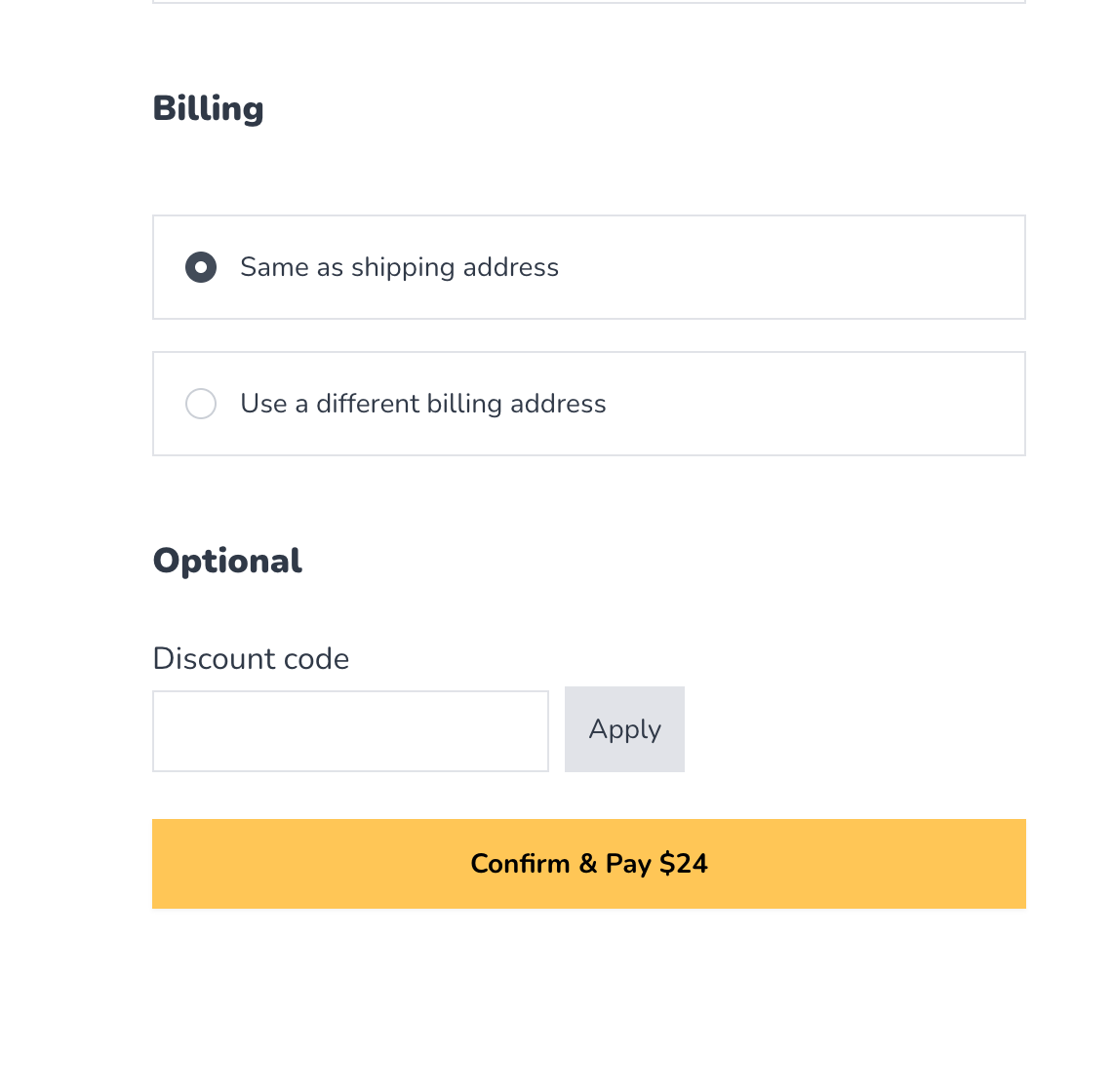Click Apply next to discount field

coord(624,728)
